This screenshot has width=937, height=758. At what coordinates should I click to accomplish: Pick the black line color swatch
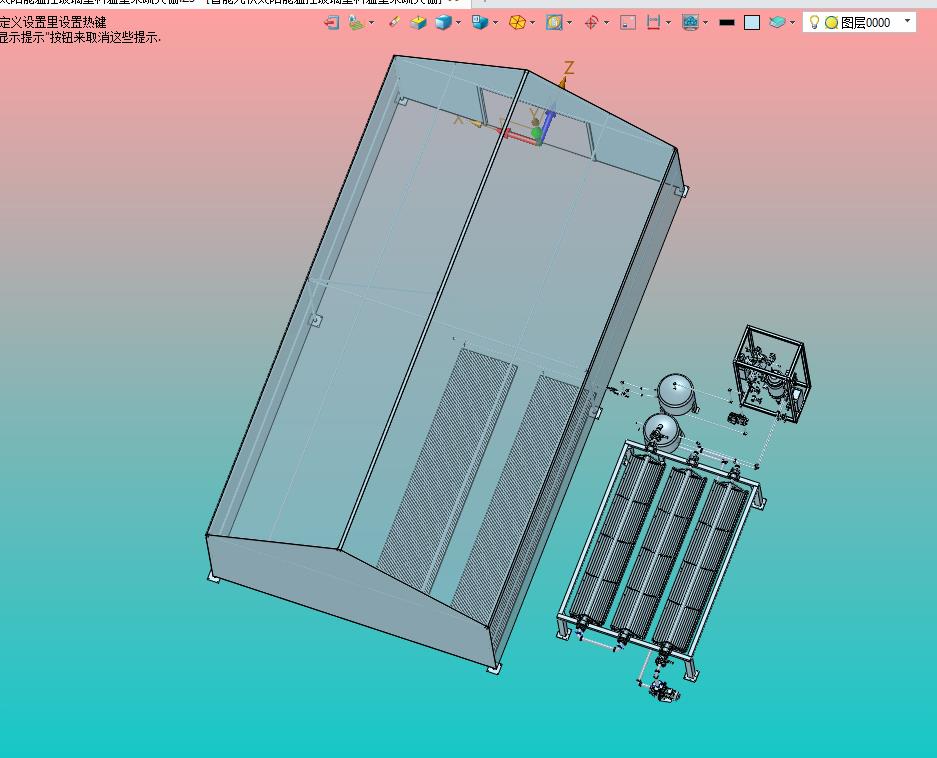click(727, 23)
